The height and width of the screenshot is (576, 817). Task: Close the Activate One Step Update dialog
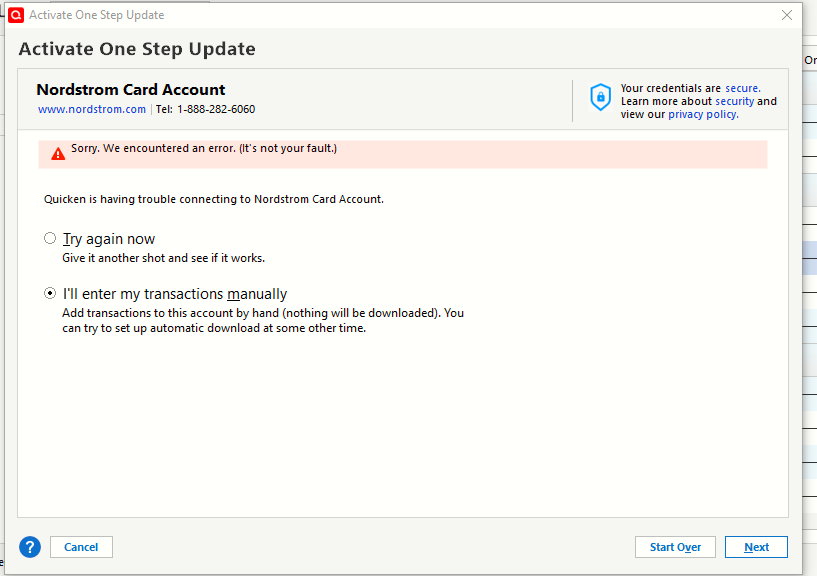[x=787, y=15]
